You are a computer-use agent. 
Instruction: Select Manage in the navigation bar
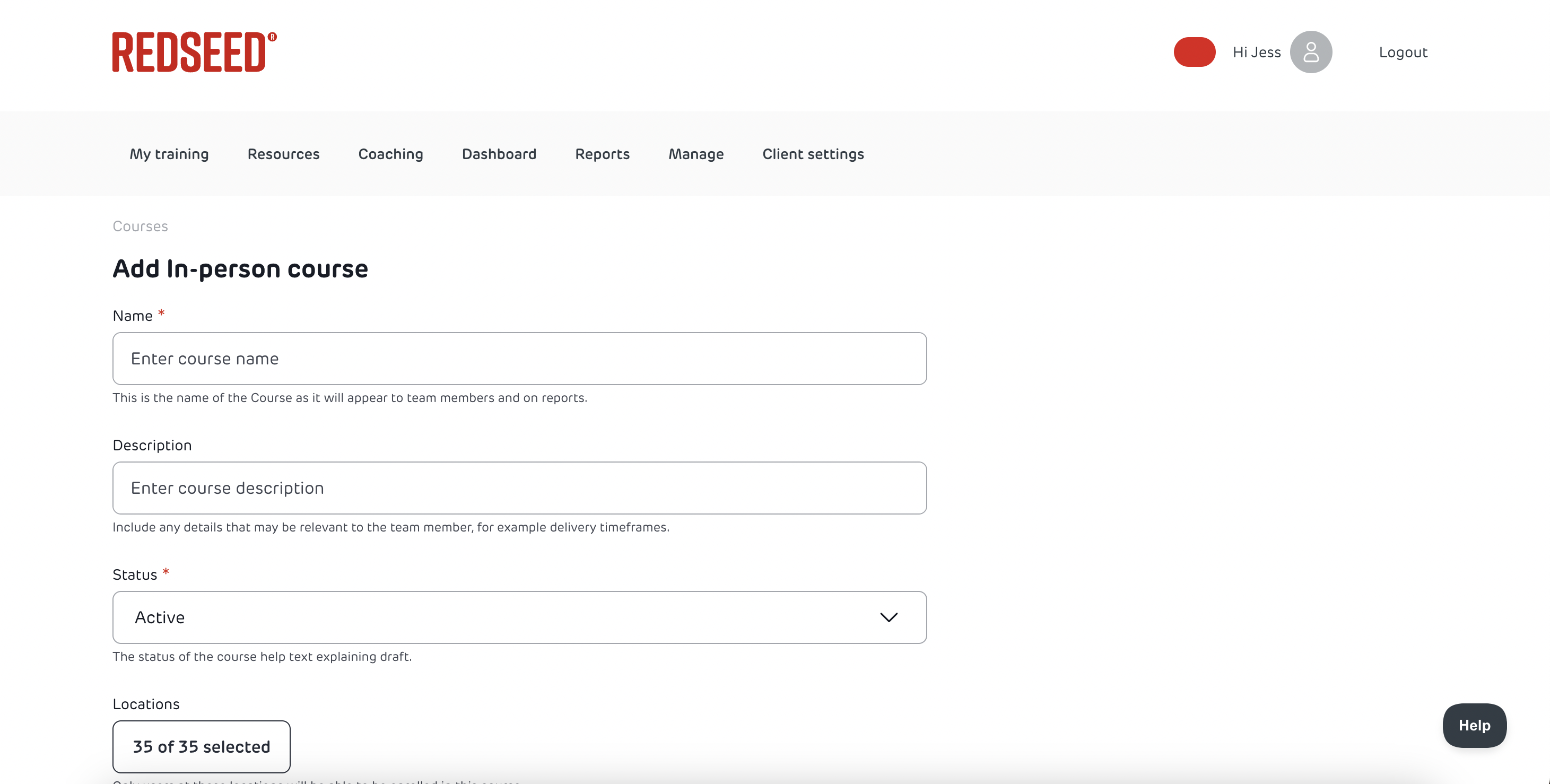click(x=695, y=154)
